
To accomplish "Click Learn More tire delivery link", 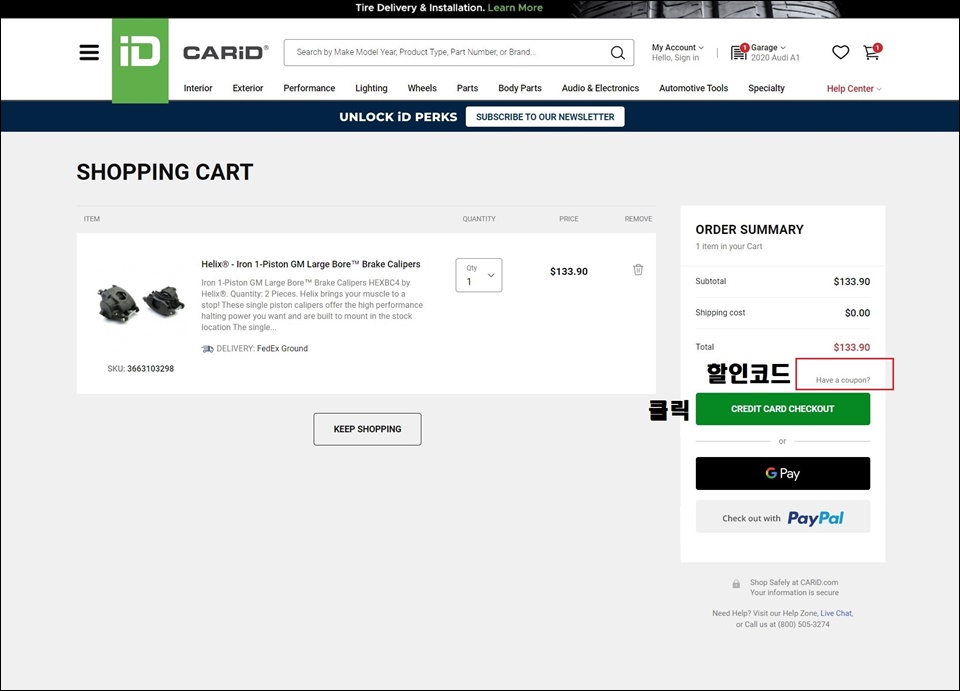I will 515,8.
